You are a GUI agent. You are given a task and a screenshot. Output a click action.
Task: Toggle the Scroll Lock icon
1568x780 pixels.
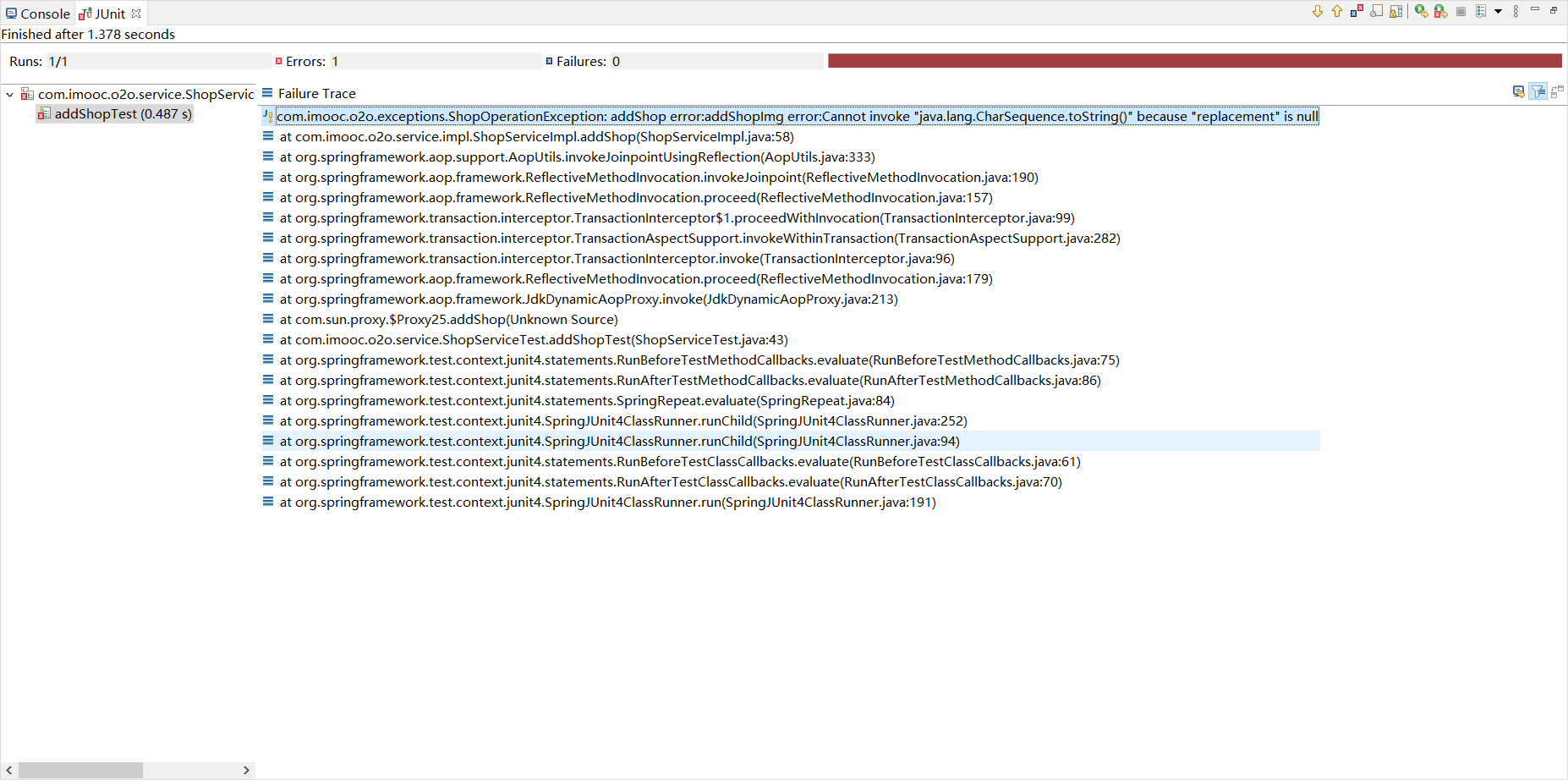coord(1396,11)
